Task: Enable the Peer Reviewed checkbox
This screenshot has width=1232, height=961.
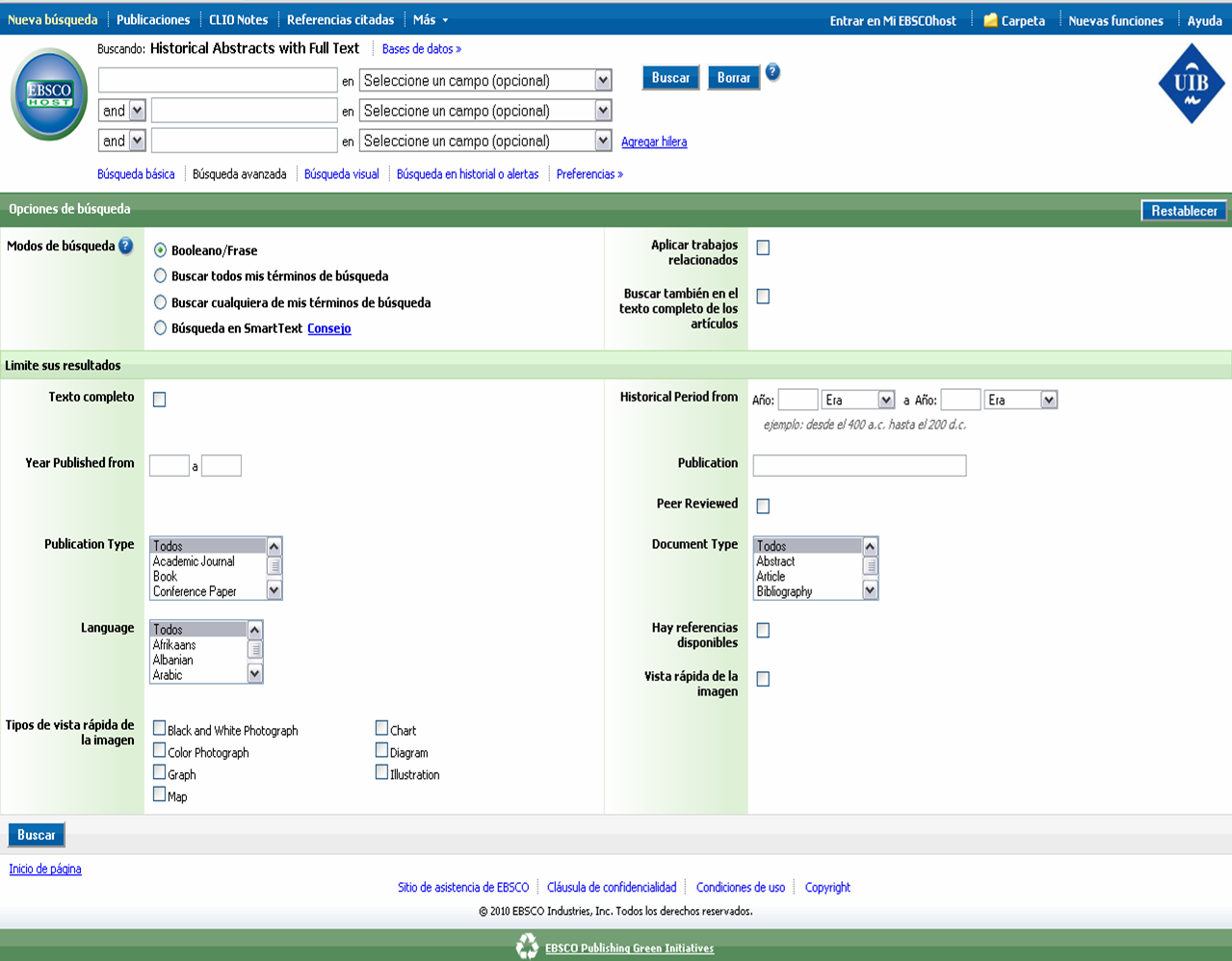Action: 763,506
